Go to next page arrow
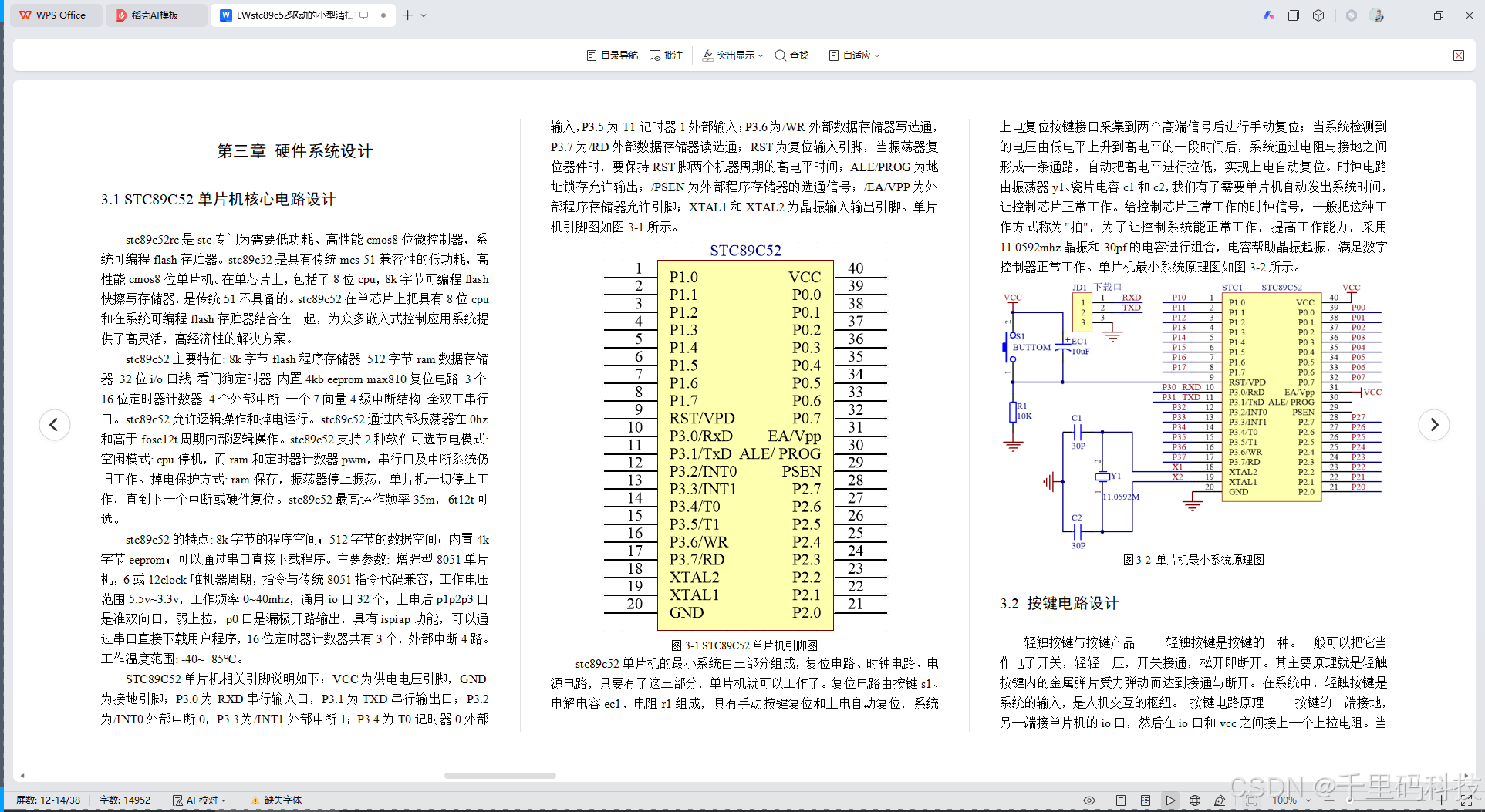The width and height of the screenshot is (1485, 812). pyautogui.click(x=1434, y=424)
